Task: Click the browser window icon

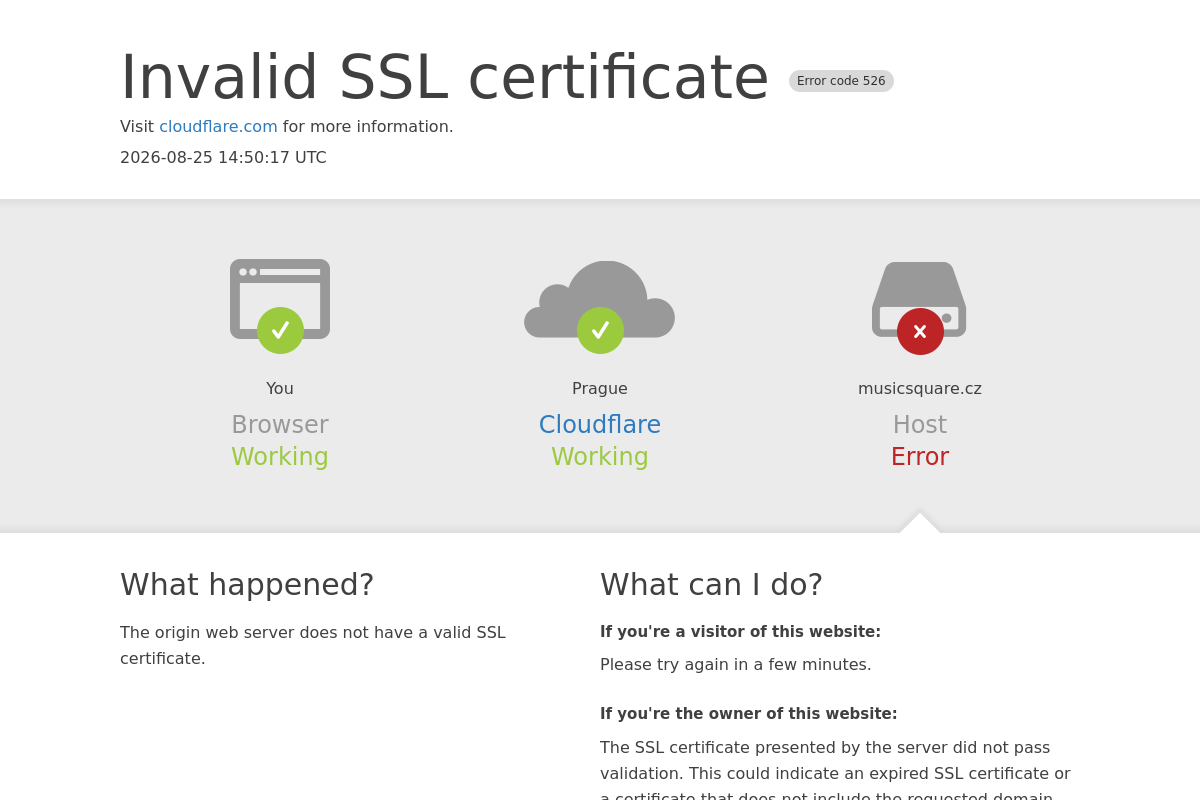Action: coord(280,299)
